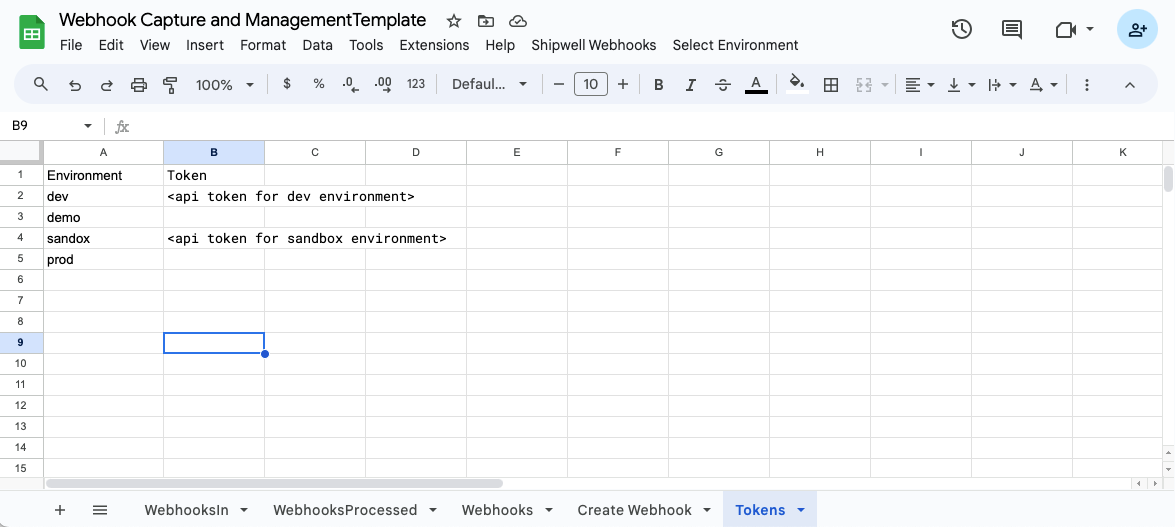The height and width of the screenshot is (527, 1175).
Task: Select the prod environment cell
Action: point(103,259)
